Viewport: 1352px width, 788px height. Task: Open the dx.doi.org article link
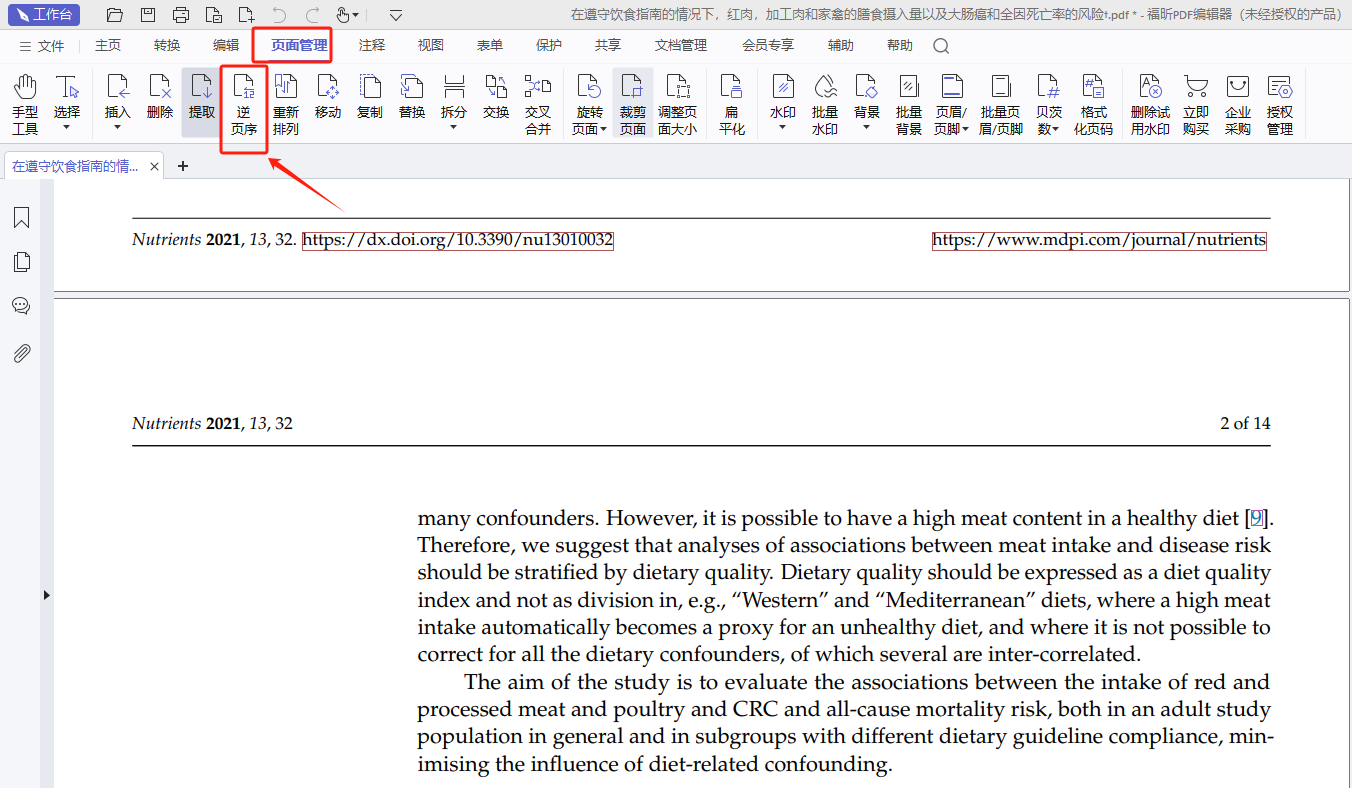(x=457, y=240)
